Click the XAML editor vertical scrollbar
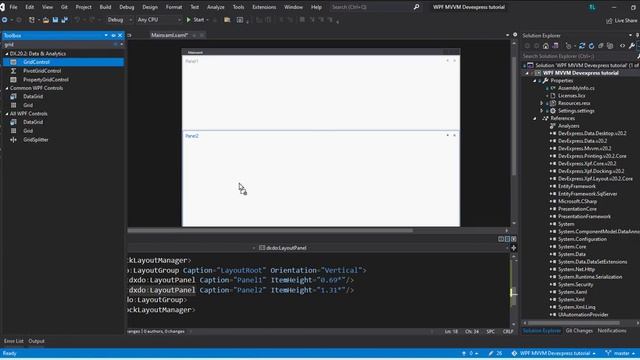Viewport: 640px width, 360px height. 513,293
